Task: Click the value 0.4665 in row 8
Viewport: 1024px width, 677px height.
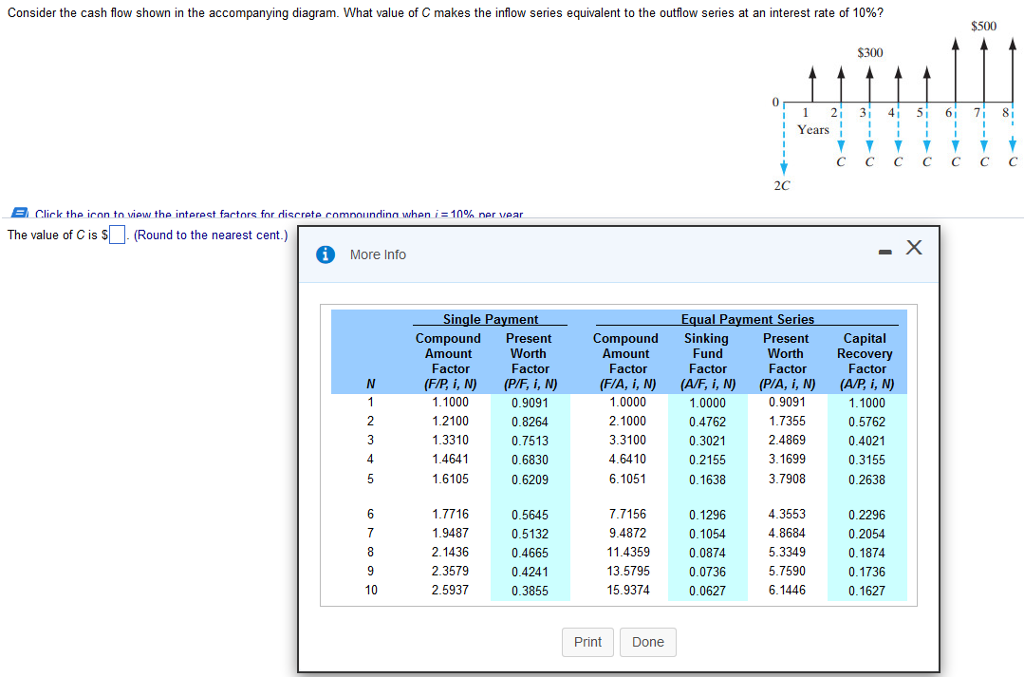Action: coord(530,553)
